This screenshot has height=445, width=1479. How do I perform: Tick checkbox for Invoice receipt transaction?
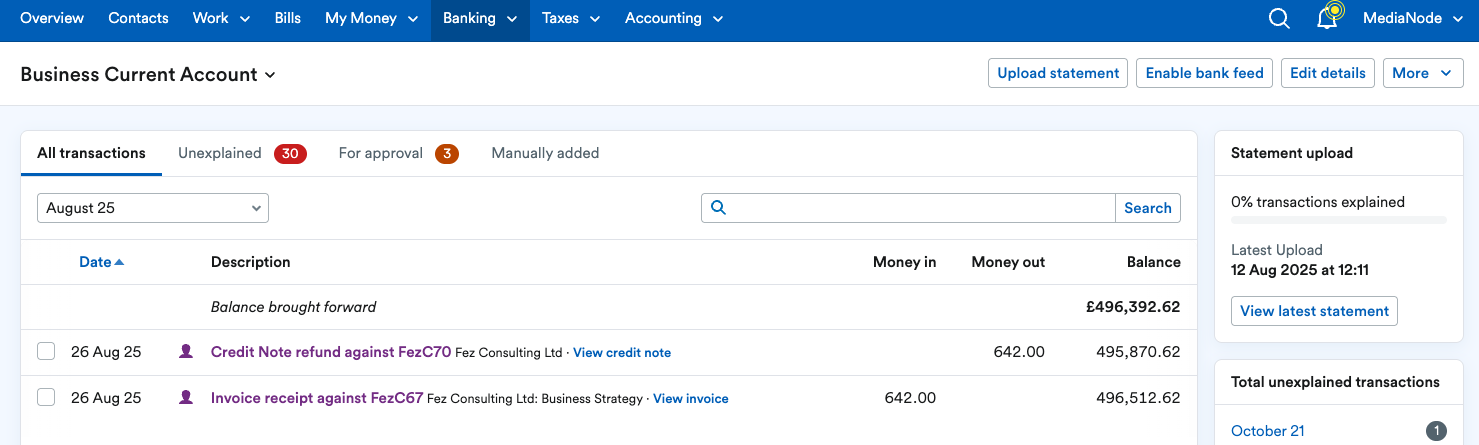click(46, 398)
